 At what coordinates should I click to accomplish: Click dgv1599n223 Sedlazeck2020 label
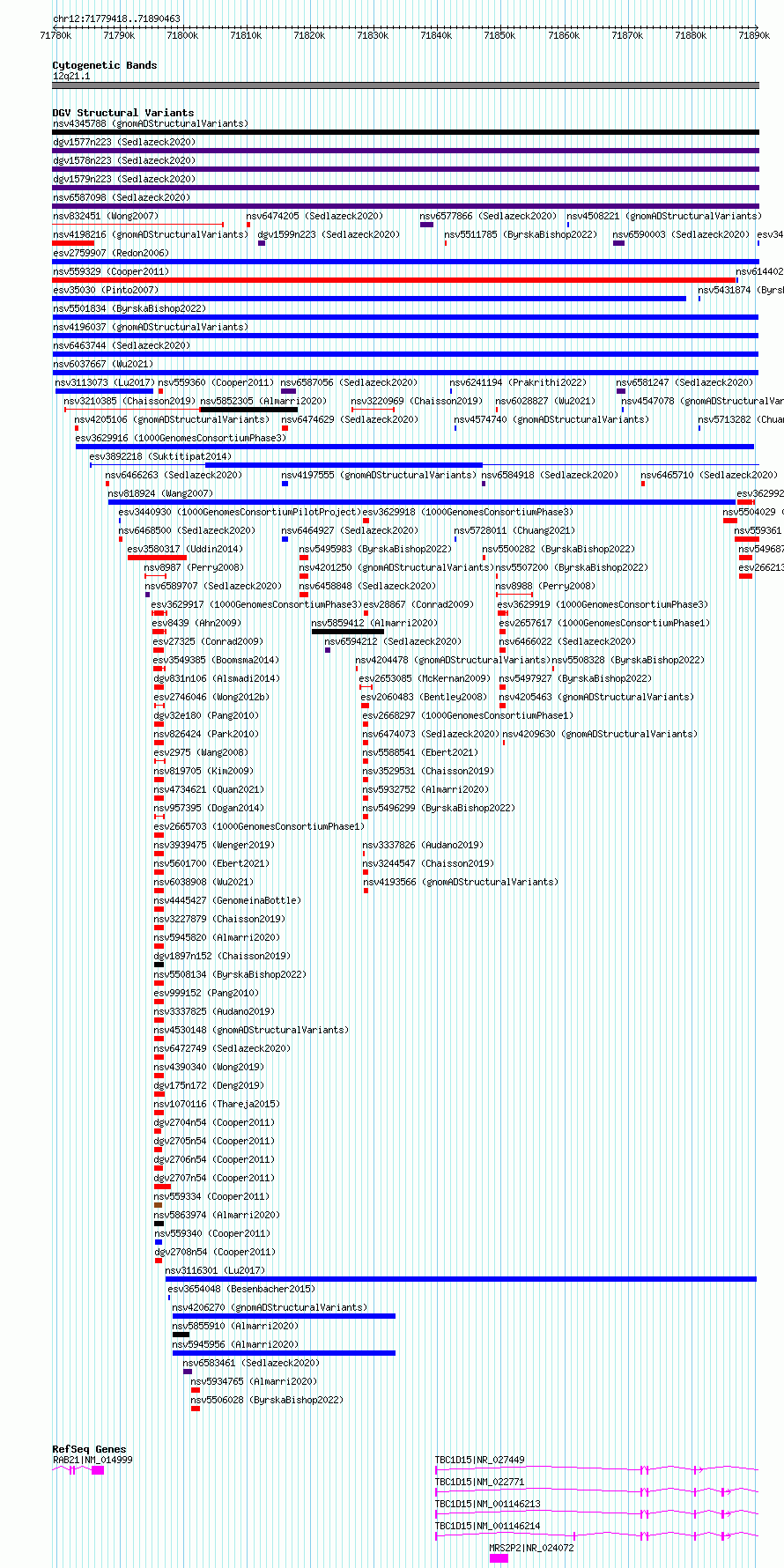[x=329, y=234]
